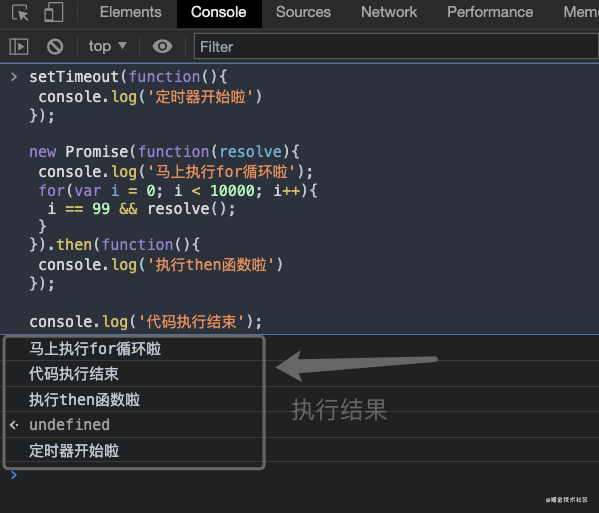This screenshot has width=599, height=513.
Task: Show the console sidebar panel
Action: point(19,47)
